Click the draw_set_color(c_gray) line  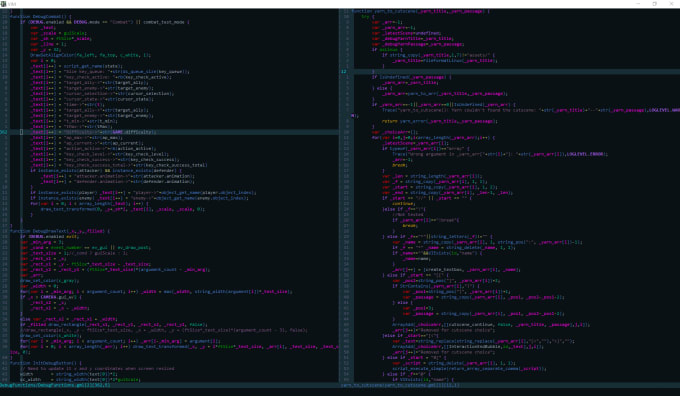tap(49, 281)
